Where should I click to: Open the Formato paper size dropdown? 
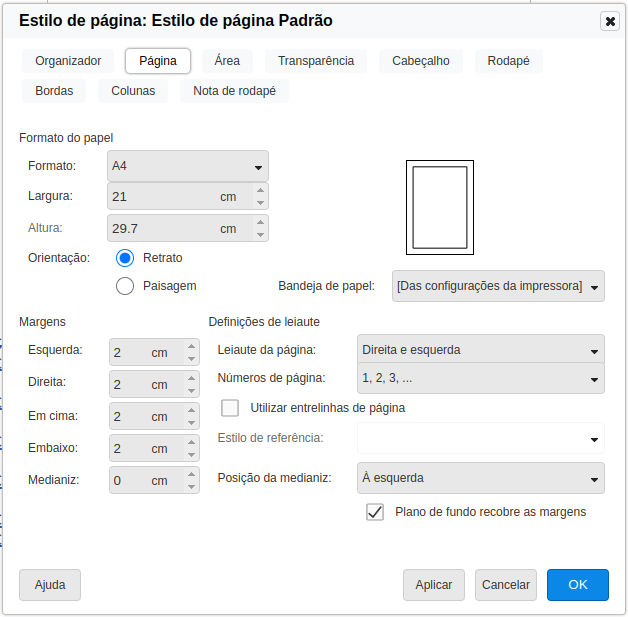click(x=187, y=166)
